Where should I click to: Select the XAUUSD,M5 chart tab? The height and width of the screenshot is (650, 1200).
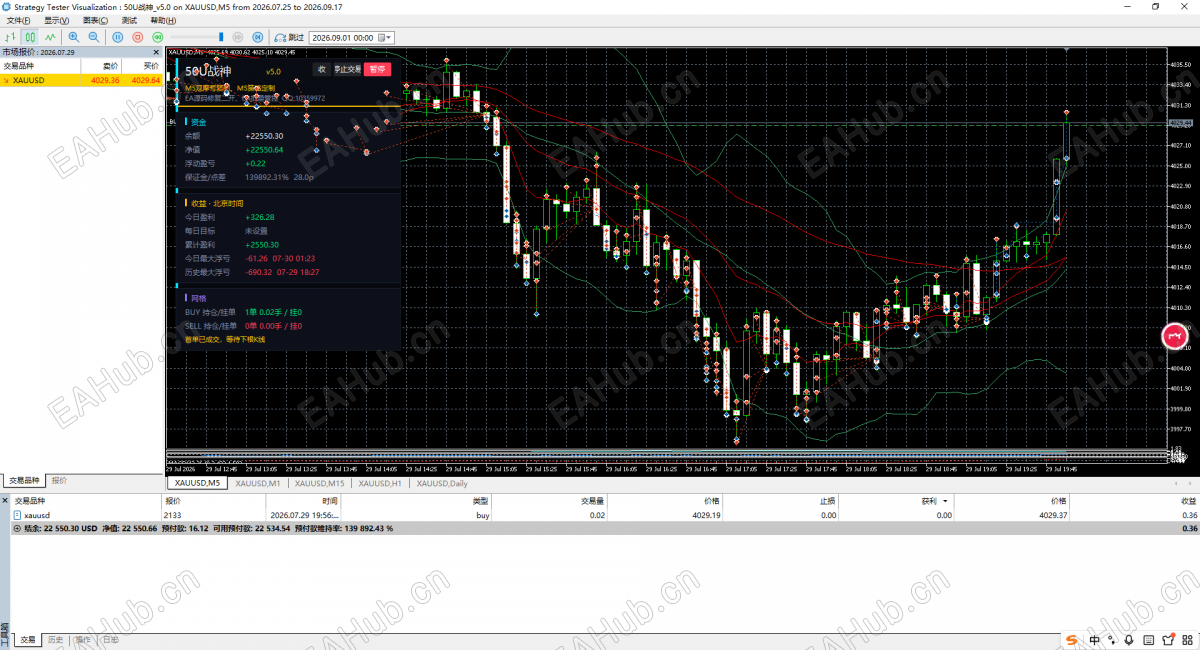coord(198,484)
